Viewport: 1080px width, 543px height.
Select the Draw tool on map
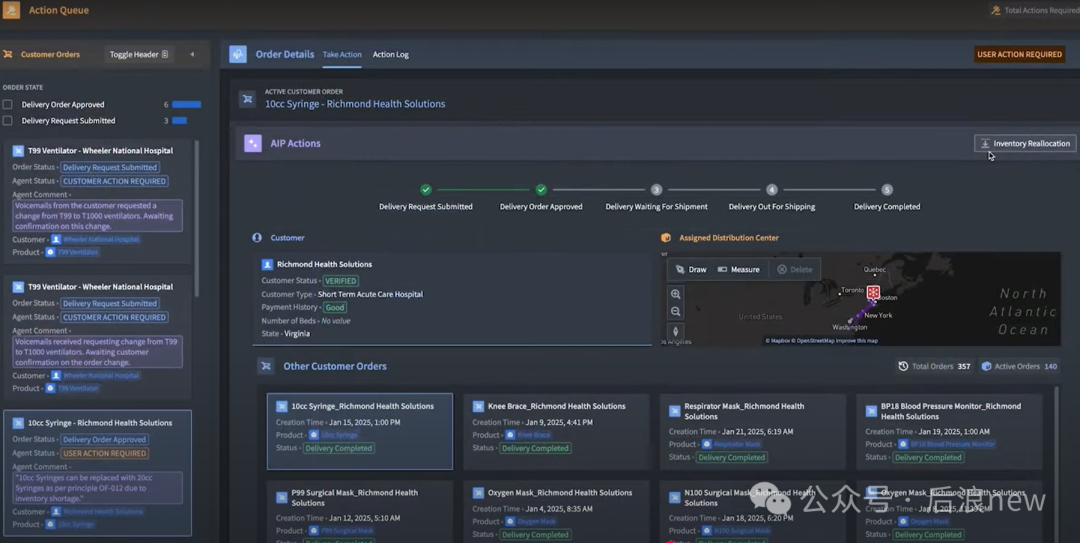click(x=691, y=270)
